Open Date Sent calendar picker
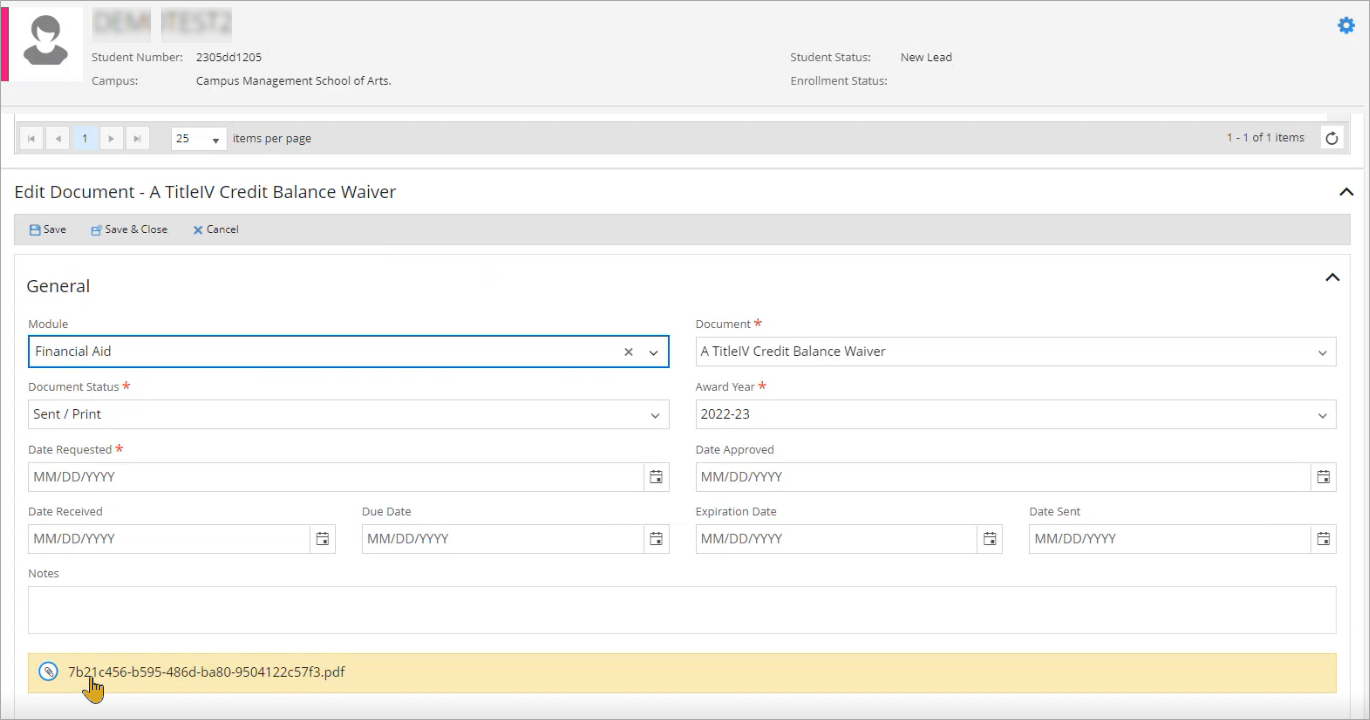This screenshot has height=720, width=1370. pyautogui.click(x=1323, y=539)
